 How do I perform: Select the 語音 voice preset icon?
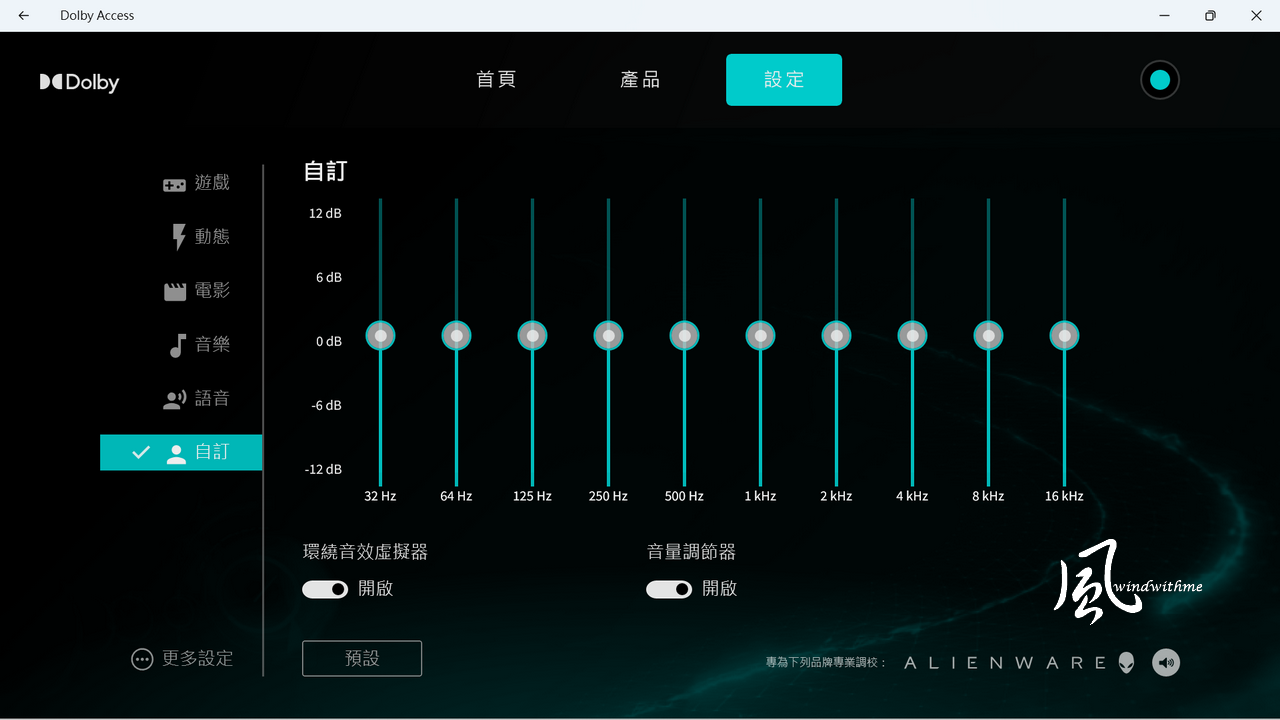(175, 399)
